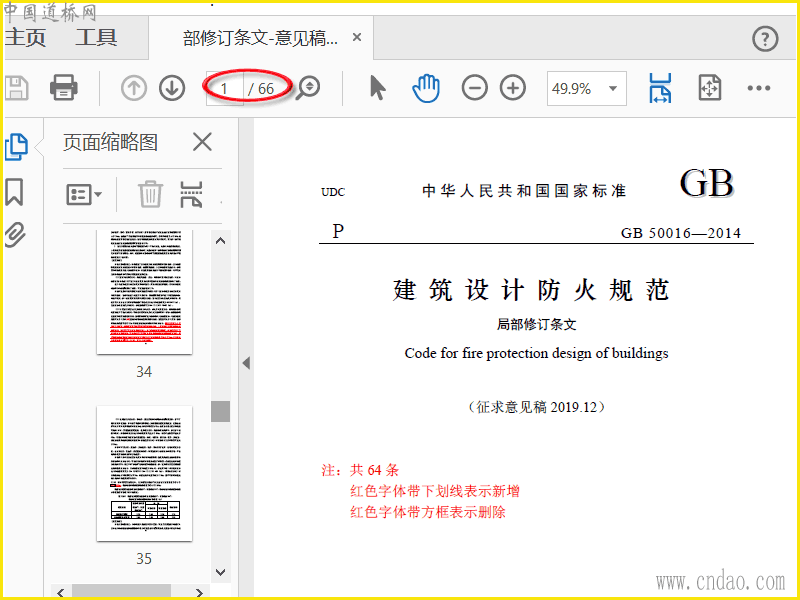Image resolution: width=800 pixels, height=600 pixels.
Task: Click the thumbnail print pages icon
Action: point(191,194)
